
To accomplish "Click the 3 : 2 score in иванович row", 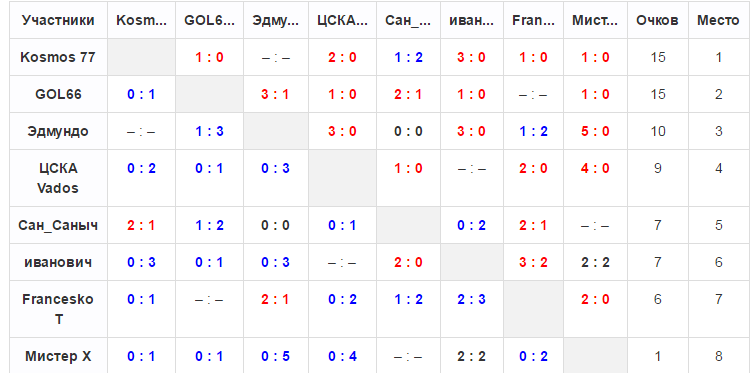I will [533, 263].
